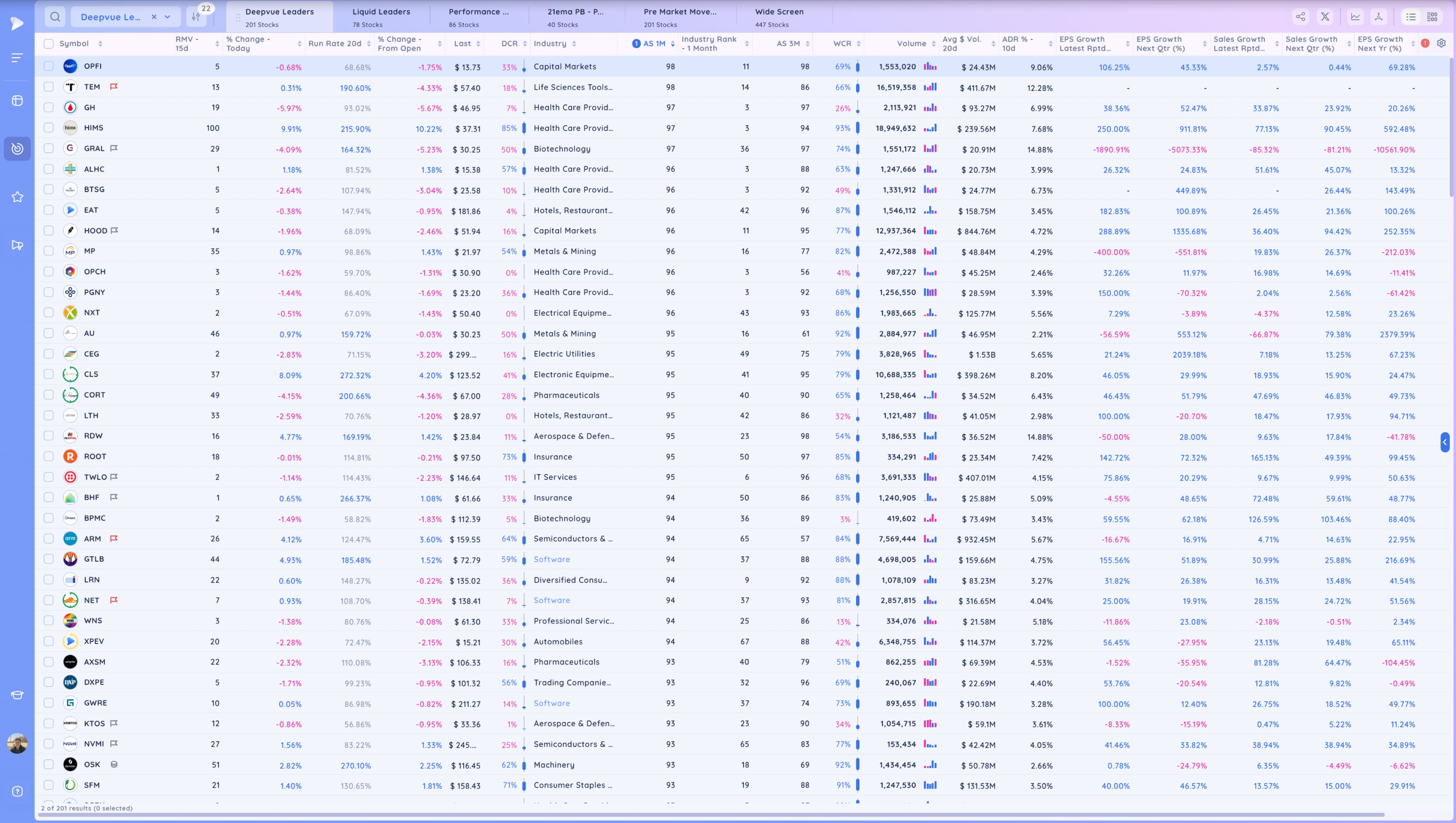Image resolution: width=1456 pixels, height=823 pixels.
Task: Open the HIMS ticker symbol
Action: [93, 128]
